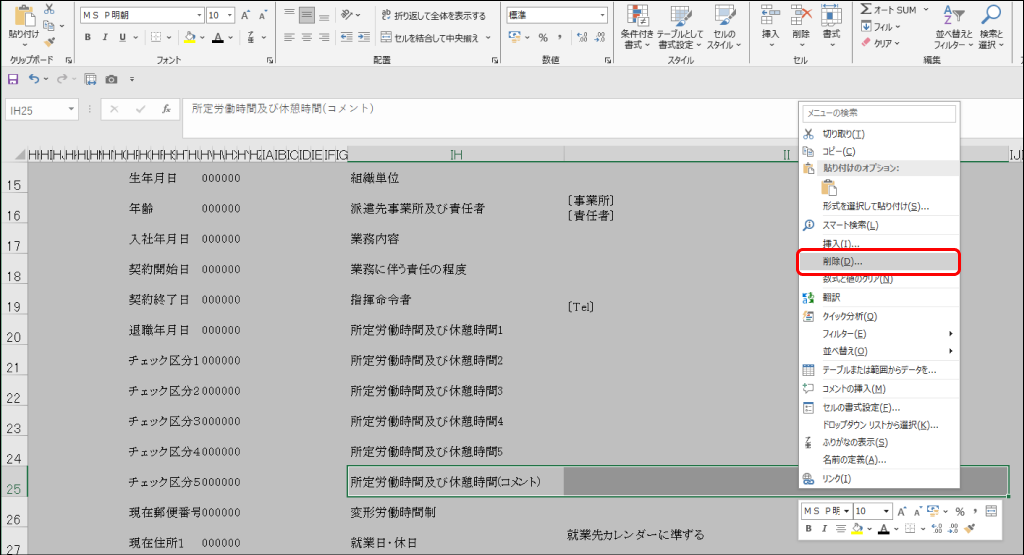Select コピー(C) in the context menu
The width and height of the screenshot is (1024, 555).
(x=879, y=151)
